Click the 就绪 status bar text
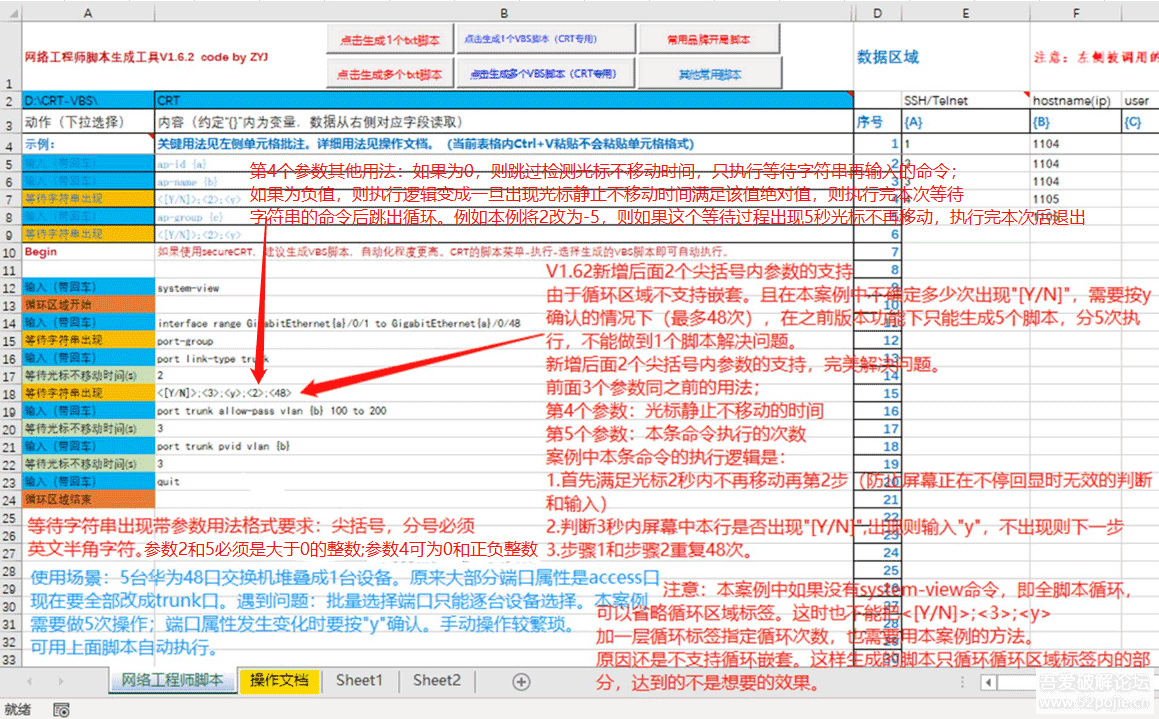Image resolution: width=1159 pixels, height=719 pixels. pyautogui.click(x=18, y=709)
